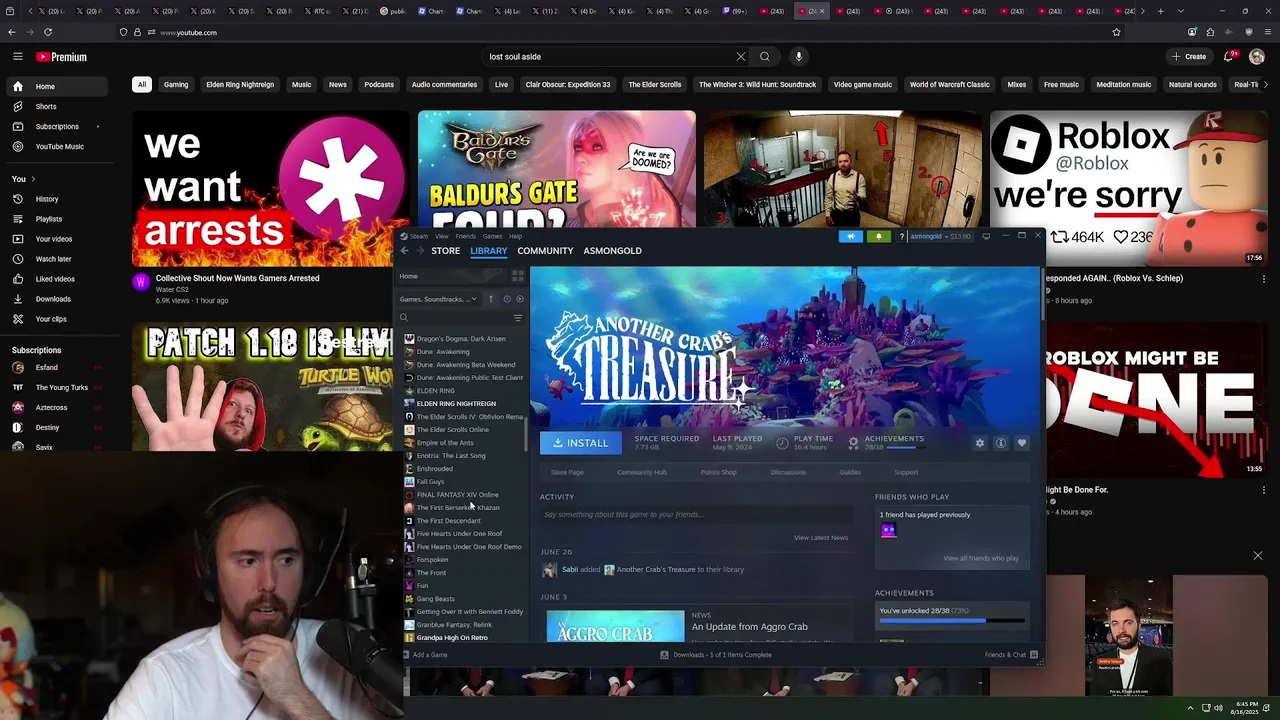Select the Elden Ring Nightreign chip
The height and width of the screenshot is (720, 1280).
point(240,85)
